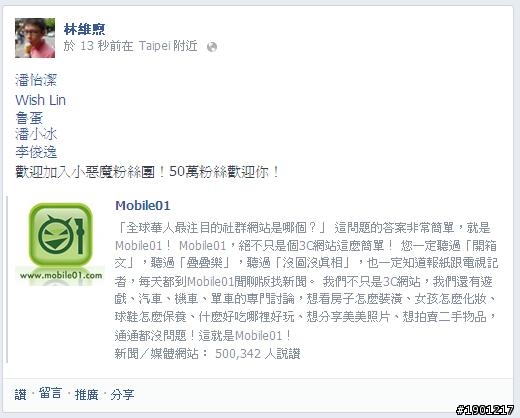
Task: Share the post via 分享
Action: [122, 394]
